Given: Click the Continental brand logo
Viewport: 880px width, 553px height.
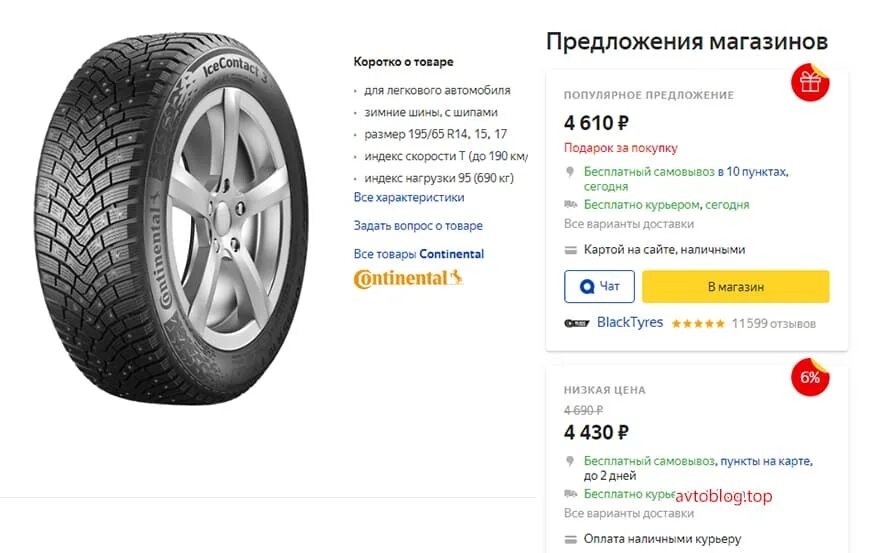Looking at the screenshot, I should [x=408, y=278].
